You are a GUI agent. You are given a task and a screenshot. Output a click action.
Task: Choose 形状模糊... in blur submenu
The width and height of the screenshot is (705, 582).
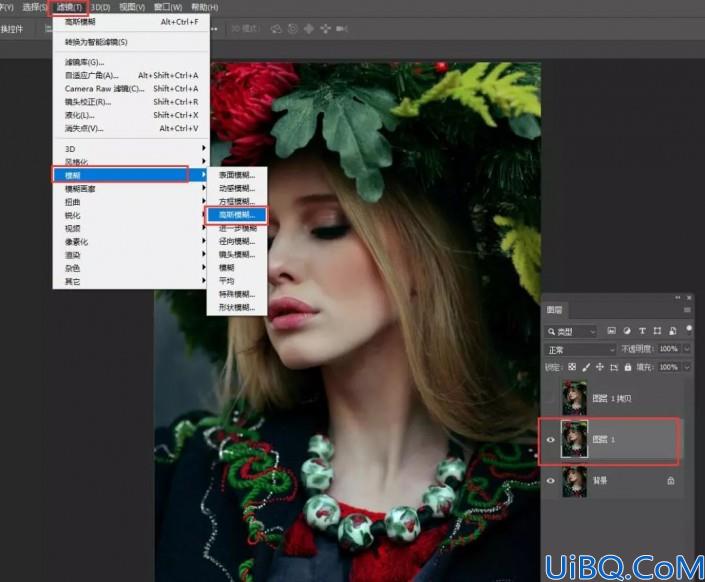[237, 308]
